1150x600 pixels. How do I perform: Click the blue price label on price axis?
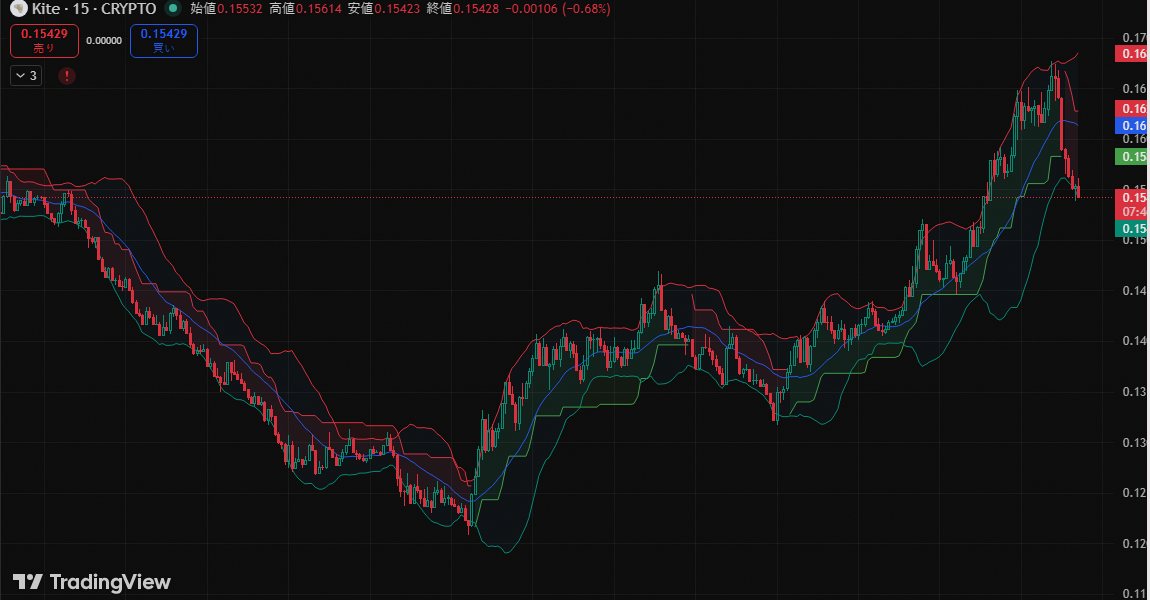(1132, 126)
